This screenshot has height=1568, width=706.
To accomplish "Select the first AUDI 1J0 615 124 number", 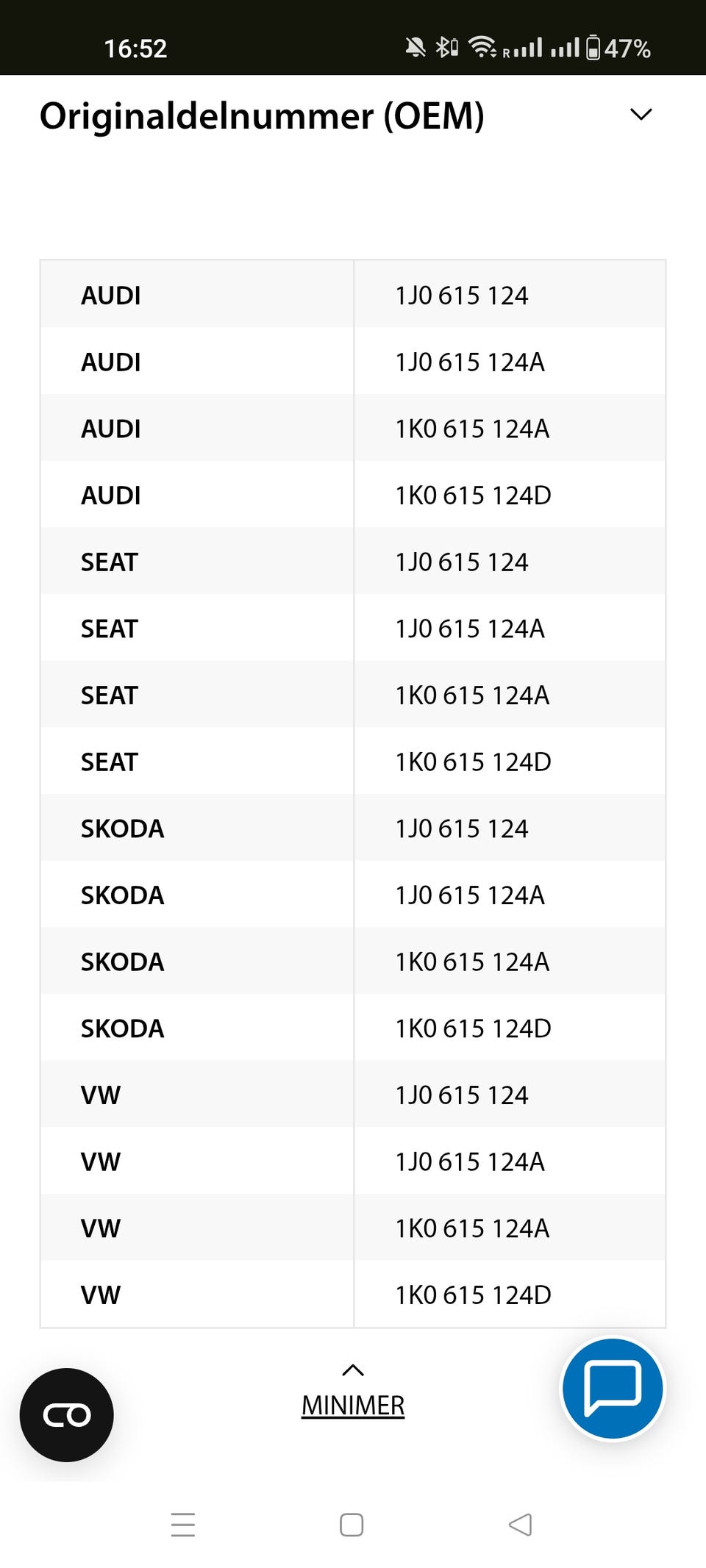I will [x=462, y=296].
